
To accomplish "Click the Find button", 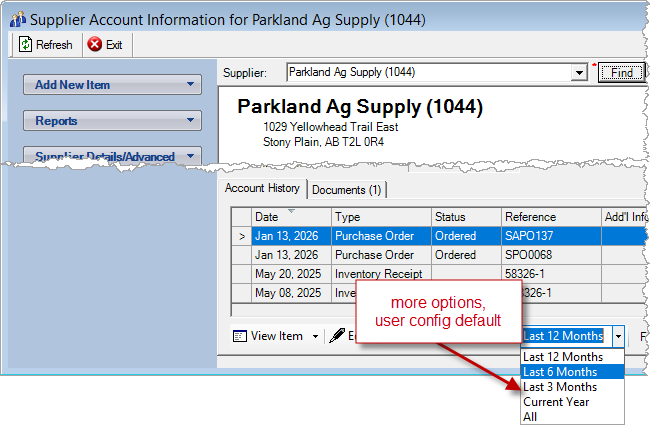I will [621, 73].
